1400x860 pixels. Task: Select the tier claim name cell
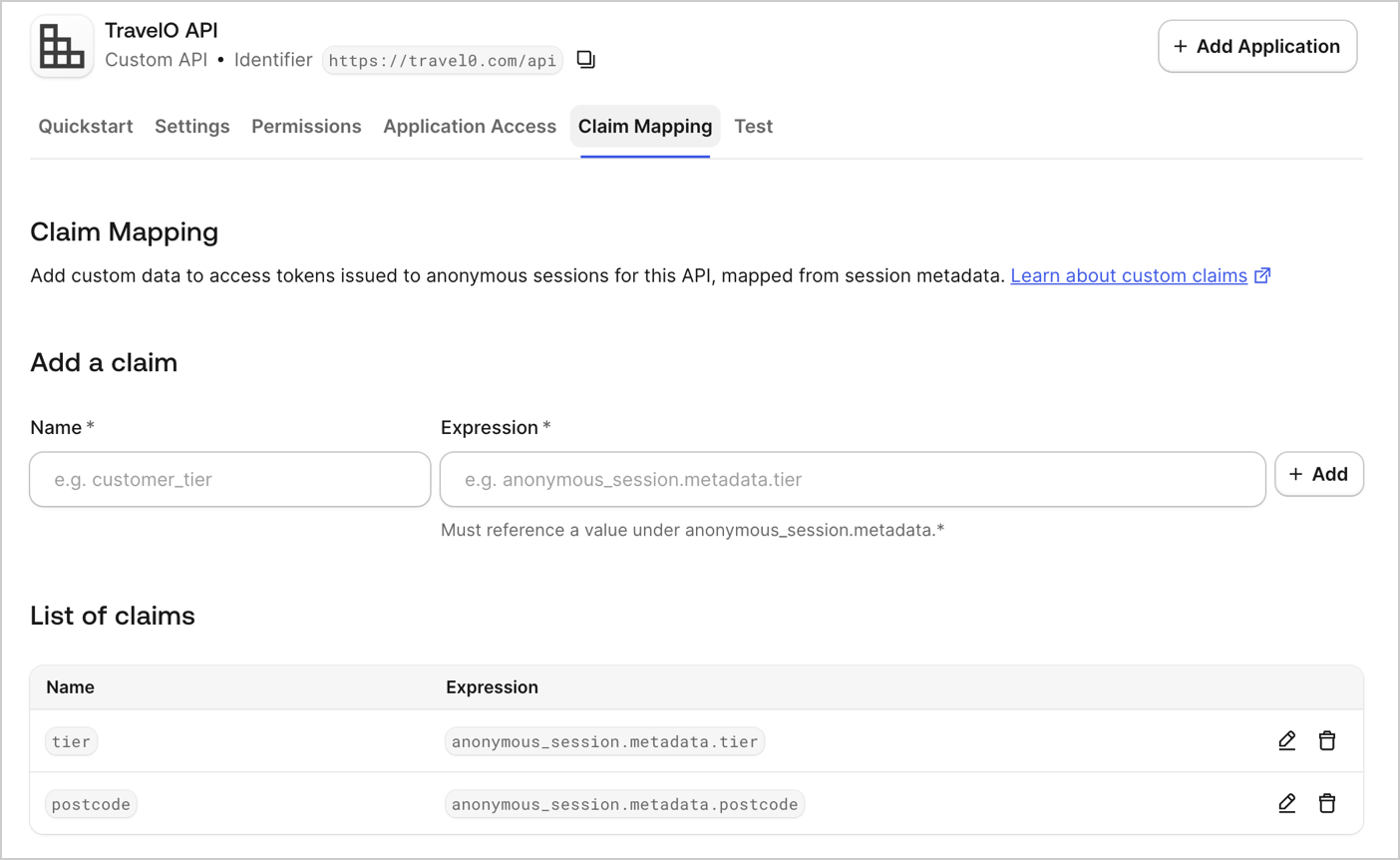pos(72,741)
